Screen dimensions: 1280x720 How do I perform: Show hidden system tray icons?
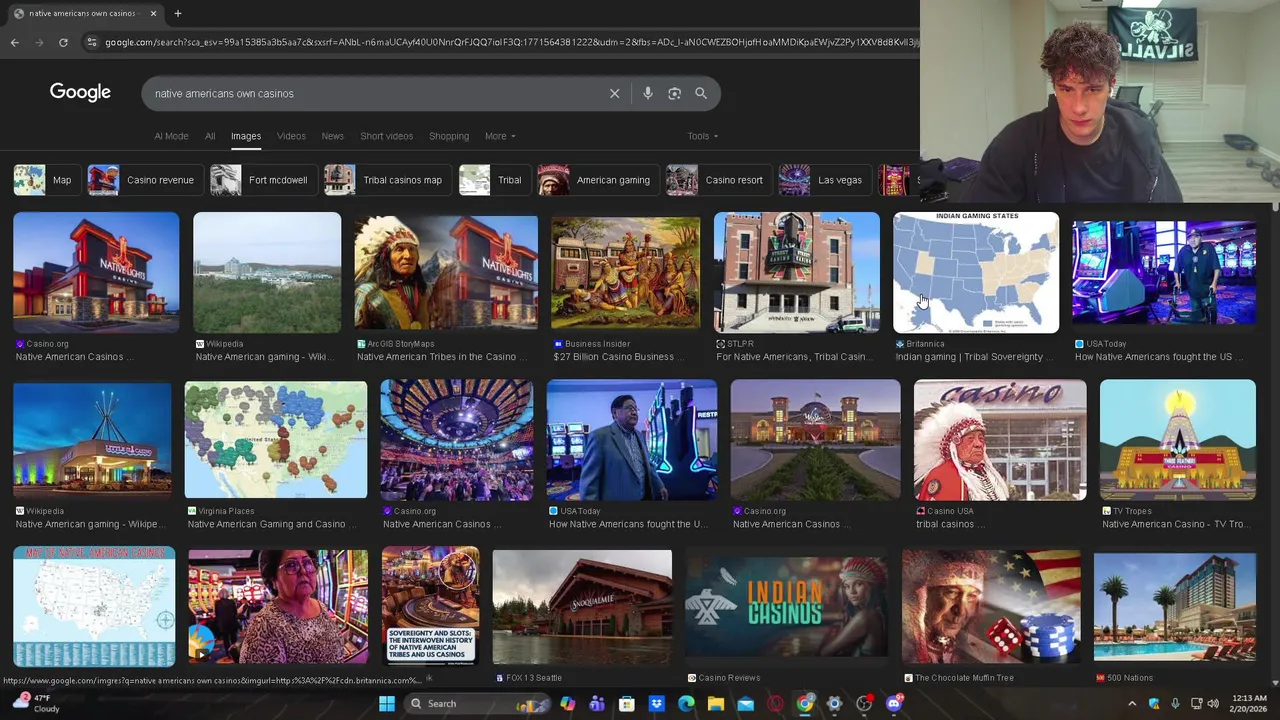(1132, 703)
